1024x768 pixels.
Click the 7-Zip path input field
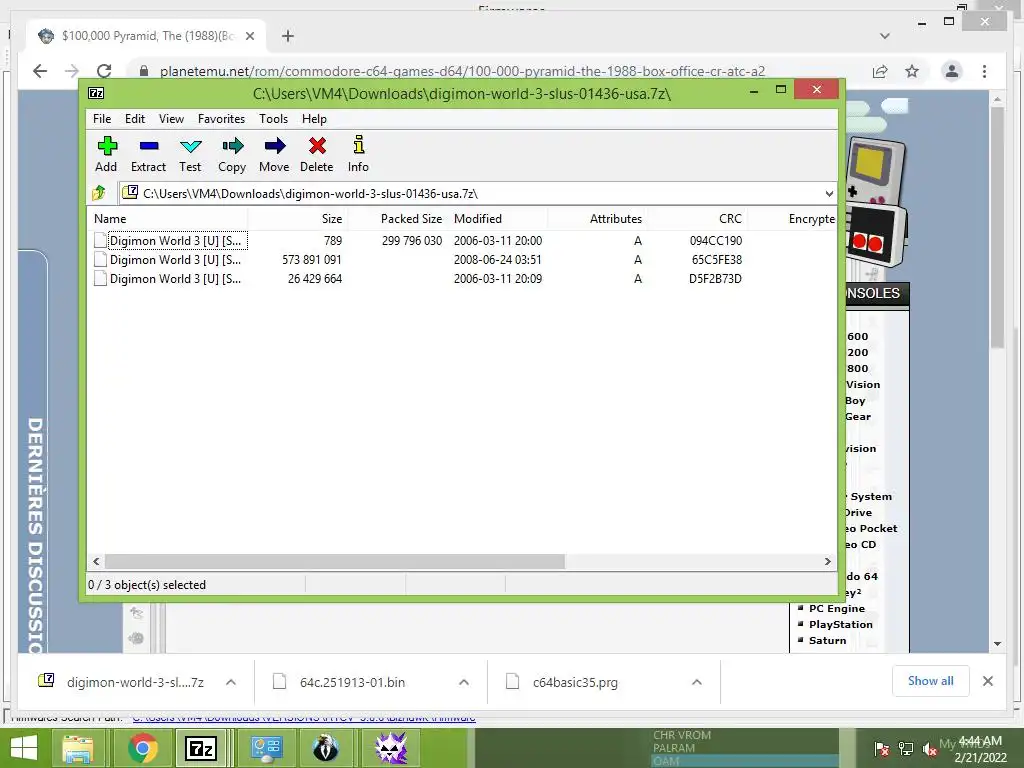coord(477,193)
